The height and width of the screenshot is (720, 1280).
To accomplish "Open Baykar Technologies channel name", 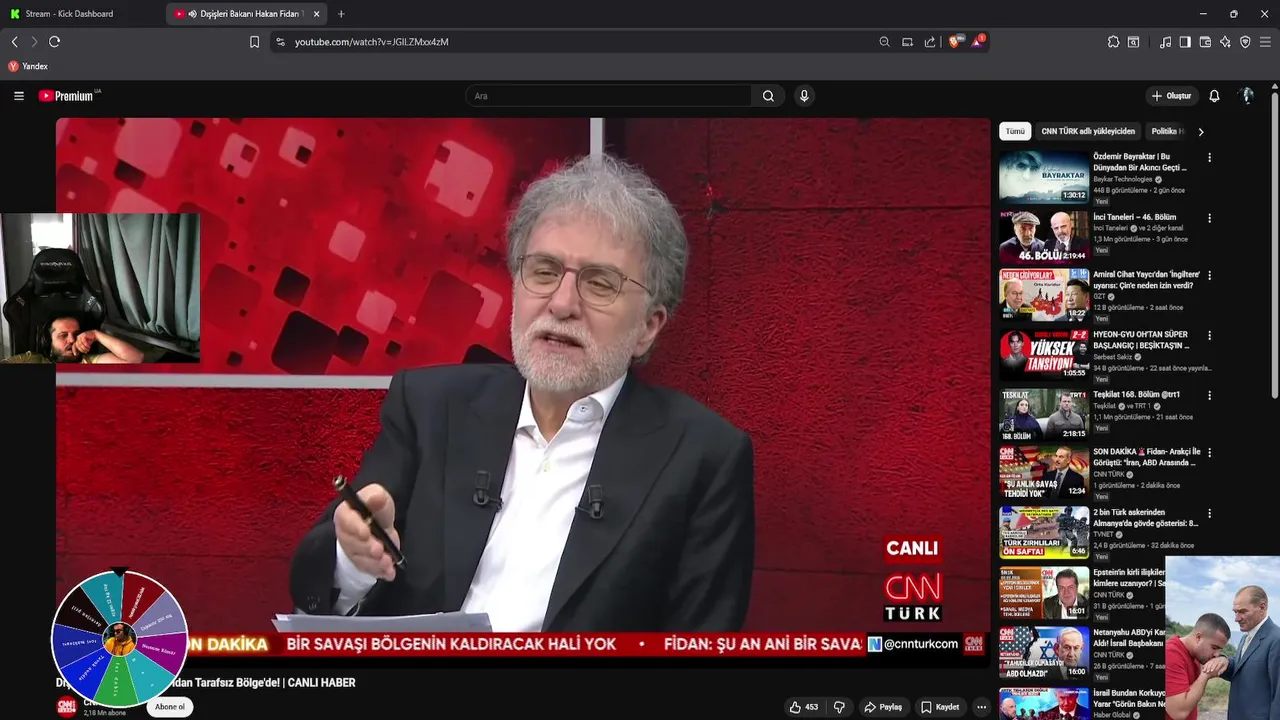I will click(x=1123, y=179).
